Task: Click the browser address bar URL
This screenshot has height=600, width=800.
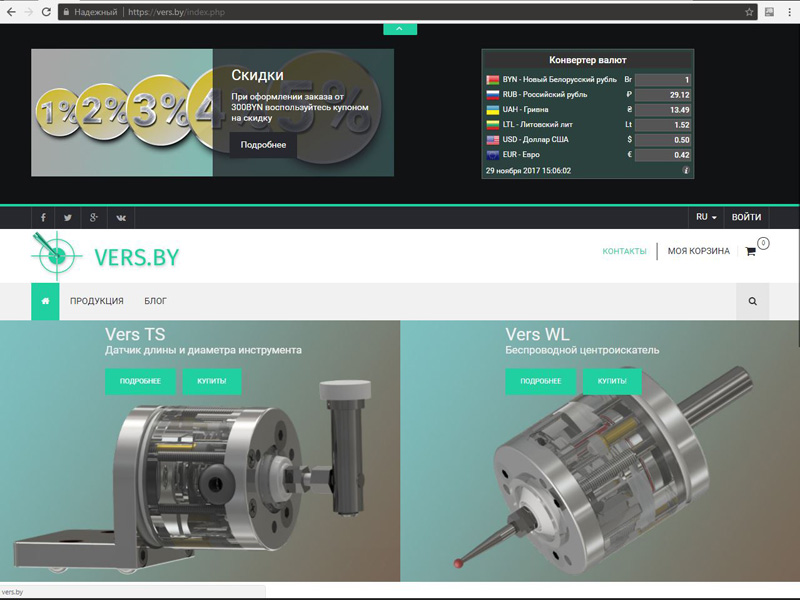Action: pyautogui.click(x=177, y=12)
